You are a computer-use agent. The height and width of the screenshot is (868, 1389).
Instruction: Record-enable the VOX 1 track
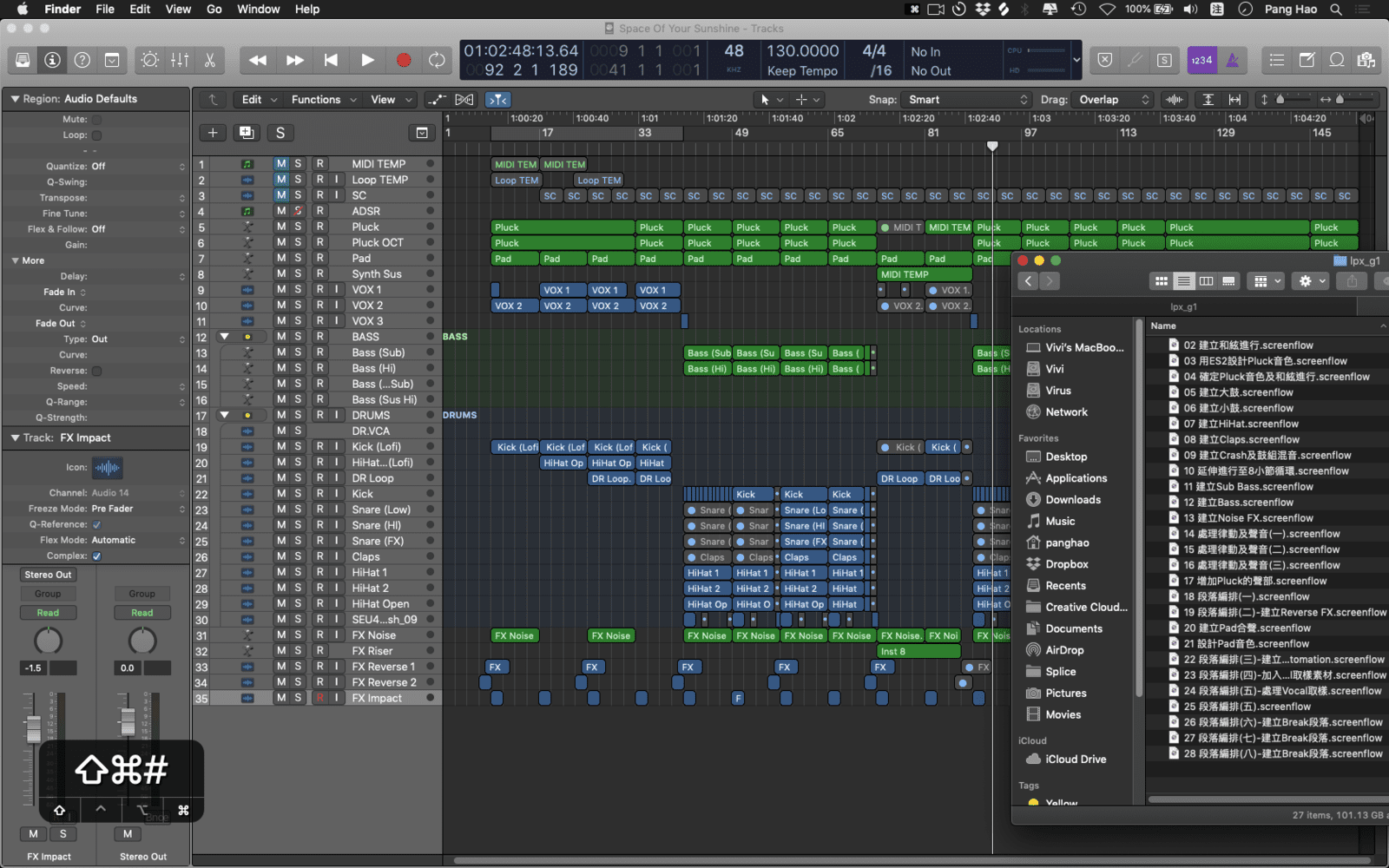[x=319, y=290]
